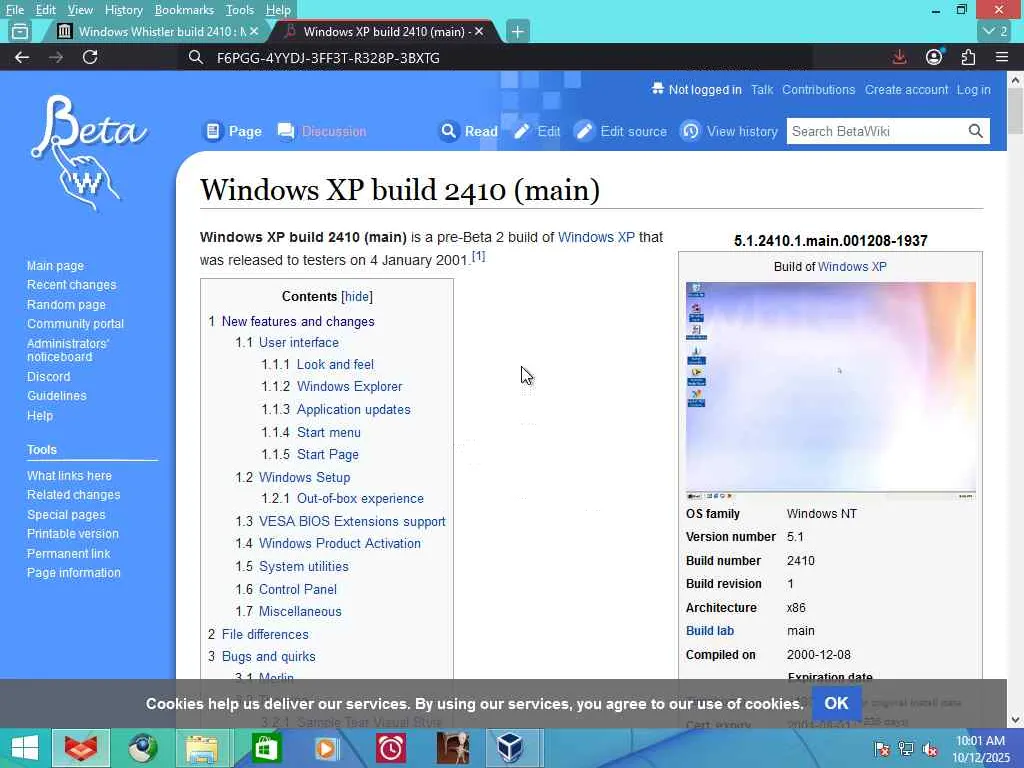Click the network tray icon
This screenshot has width=1024, height=768.
[906, 749]
